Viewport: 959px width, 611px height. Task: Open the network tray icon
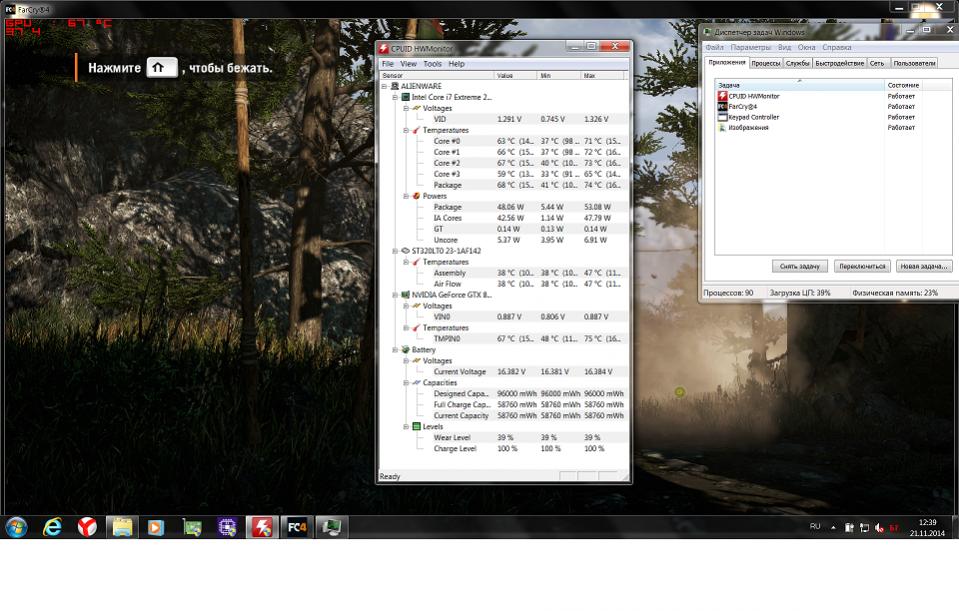pos(864,527)
